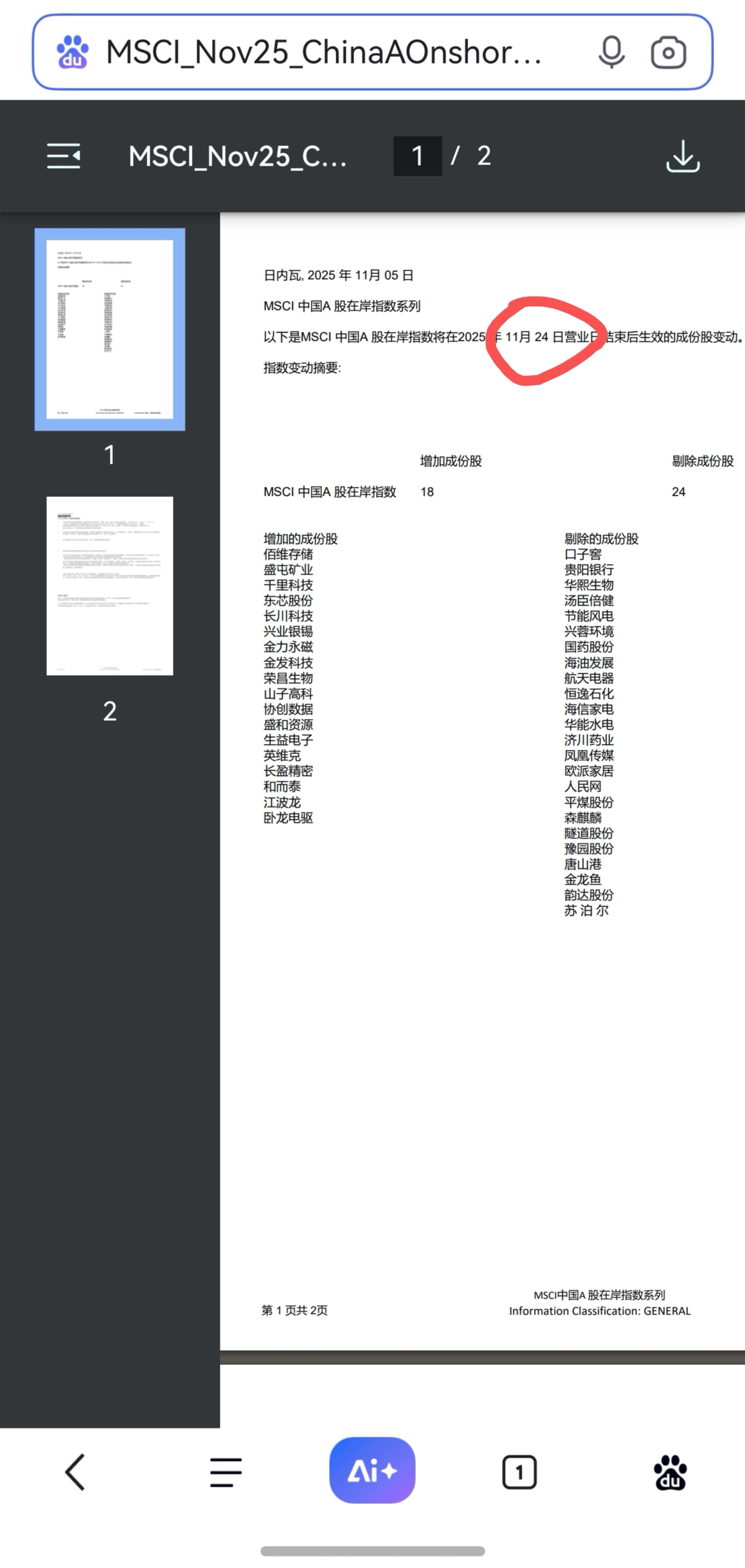Image resolution: width=745 pixels, height=1568 pixels.
Task: Open the browser menu lines icon
Action: click(226, 1472)
